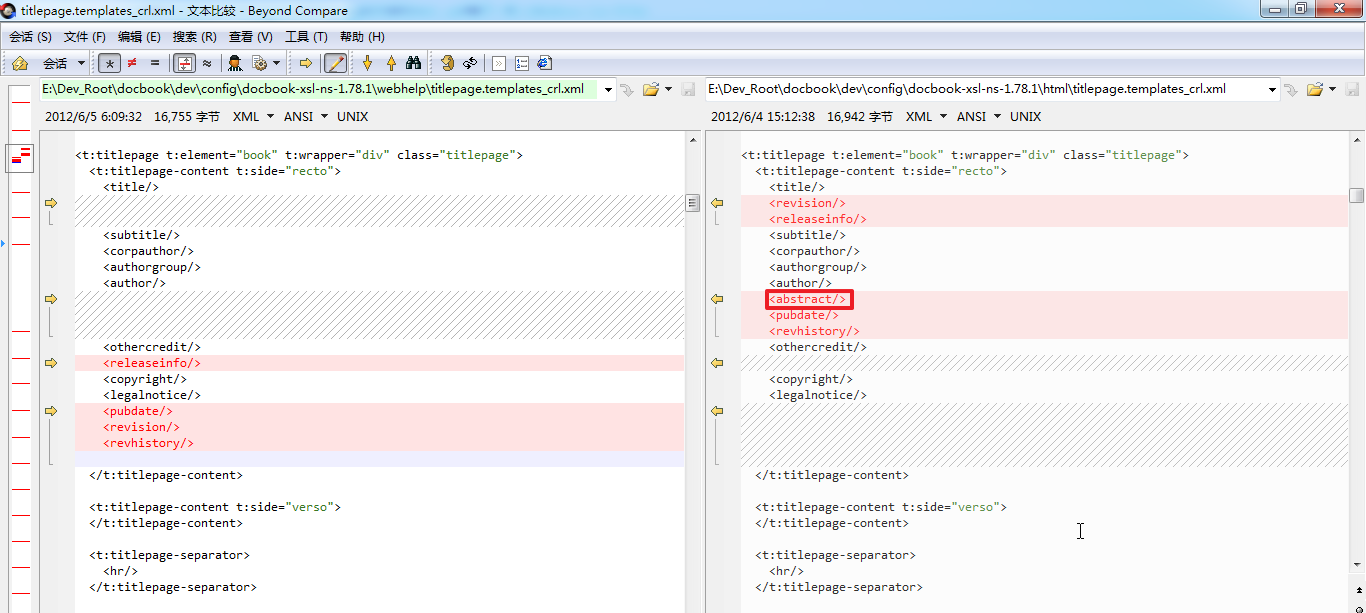This screenshot has height=613, width=1366.
Task: Click Copy to Right toolbar arrow
Action: coord(306,63)
